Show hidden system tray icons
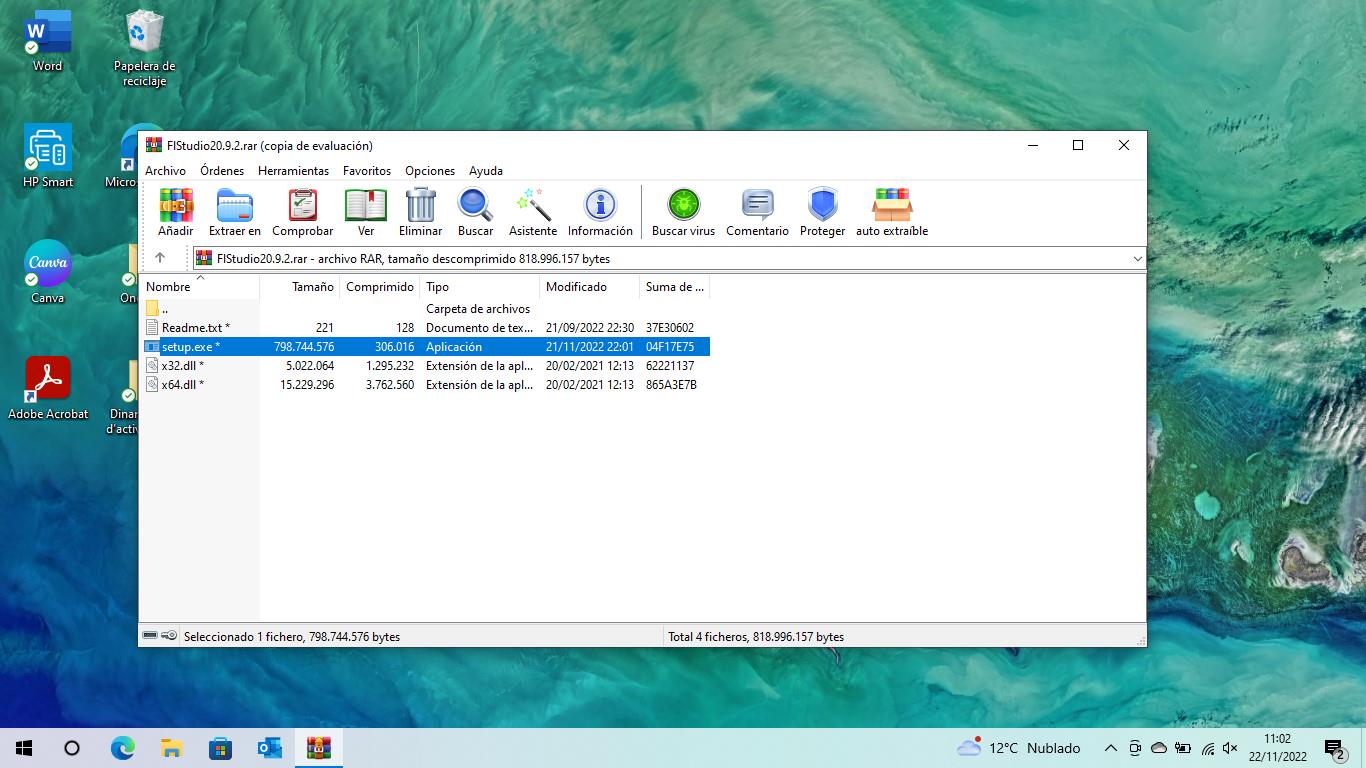The image size is (1366, 768). [x=1110, y=748]
